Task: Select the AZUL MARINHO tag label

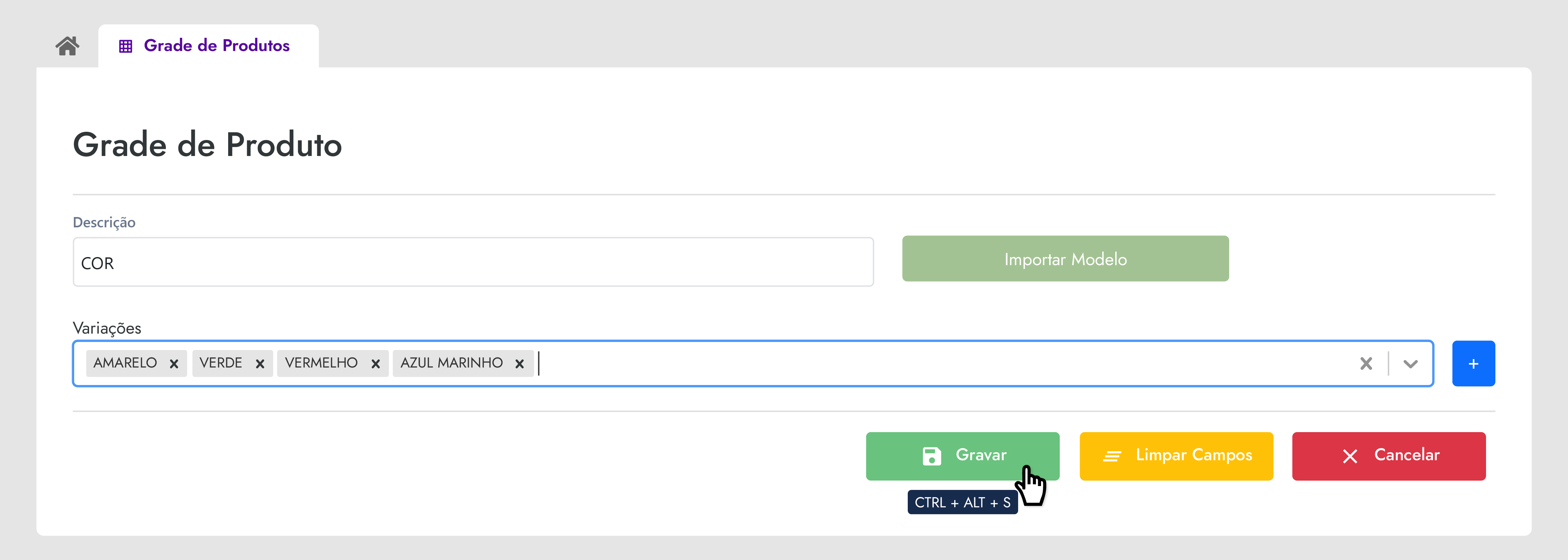Action: tap(452, 363)
